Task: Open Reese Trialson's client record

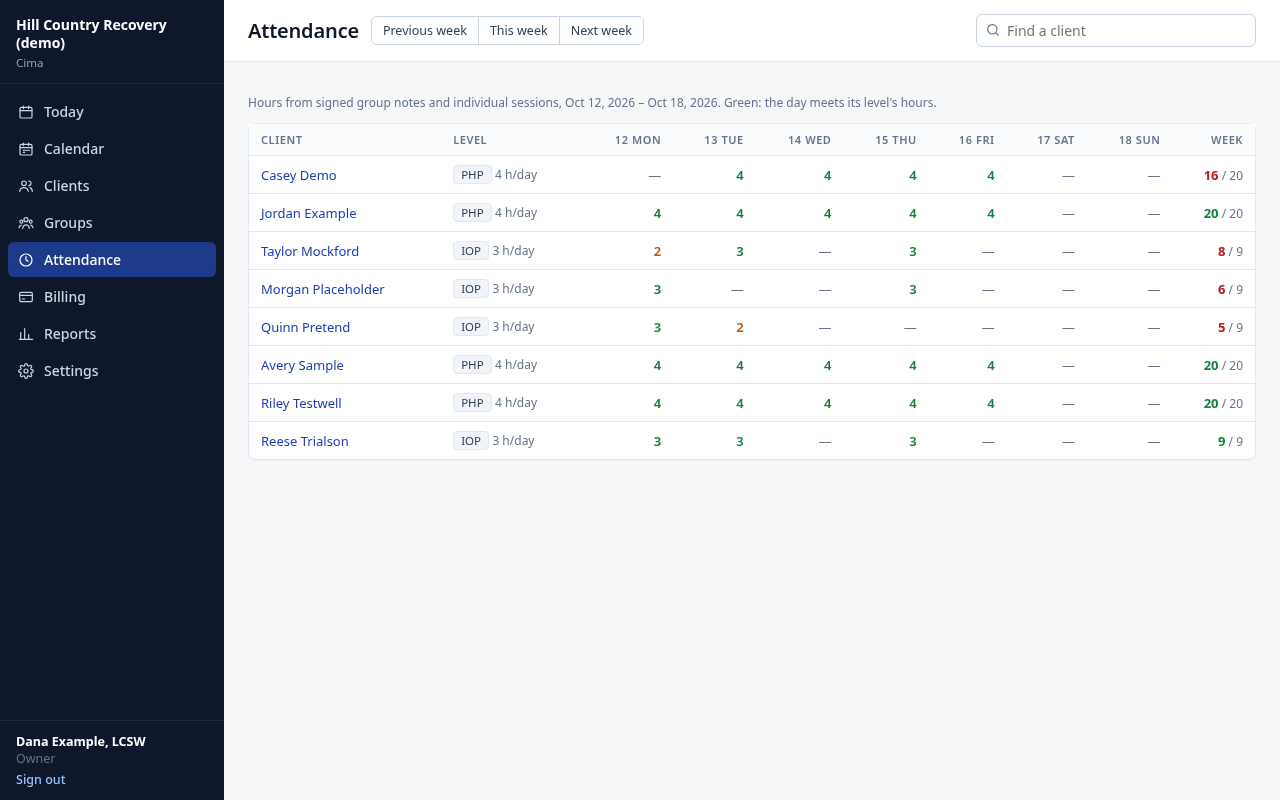Action: (305, 441)
